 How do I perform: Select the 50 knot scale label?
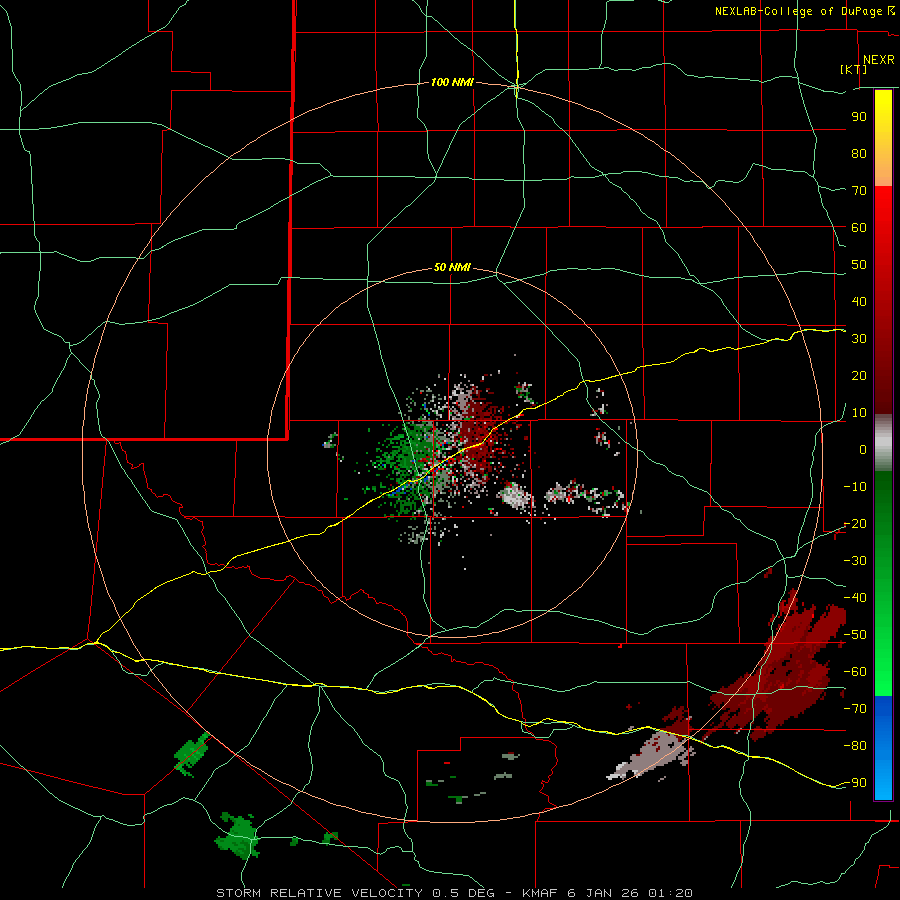tap(859, 265)
